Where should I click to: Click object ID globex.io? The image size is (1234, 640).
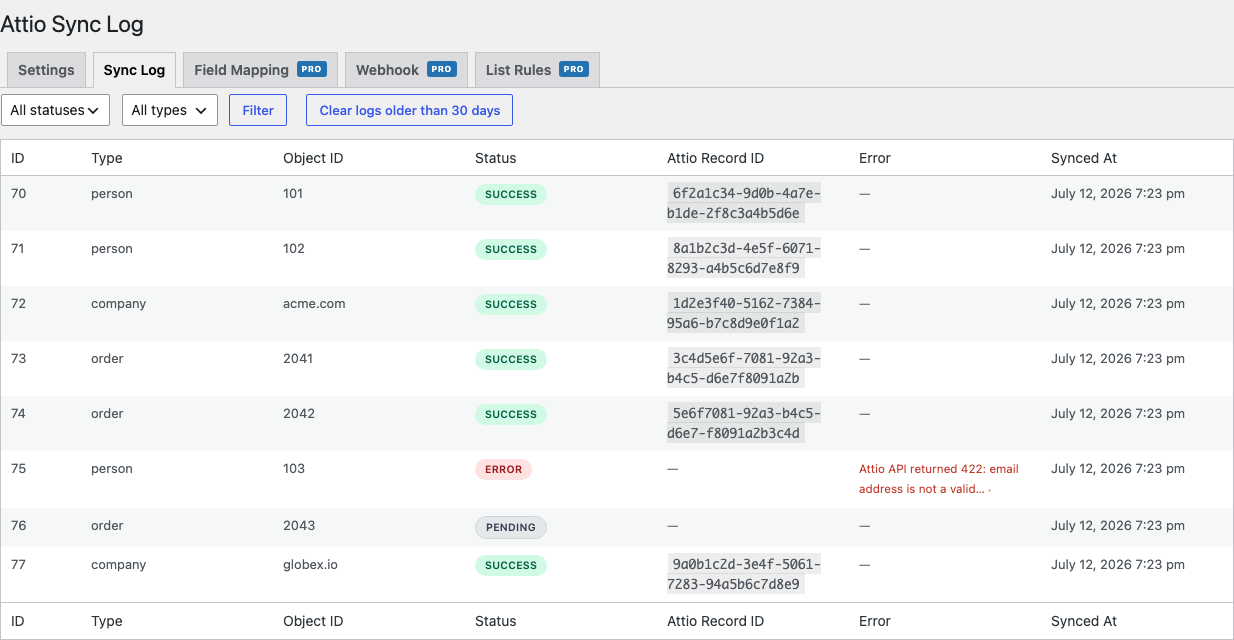point(310,564)
